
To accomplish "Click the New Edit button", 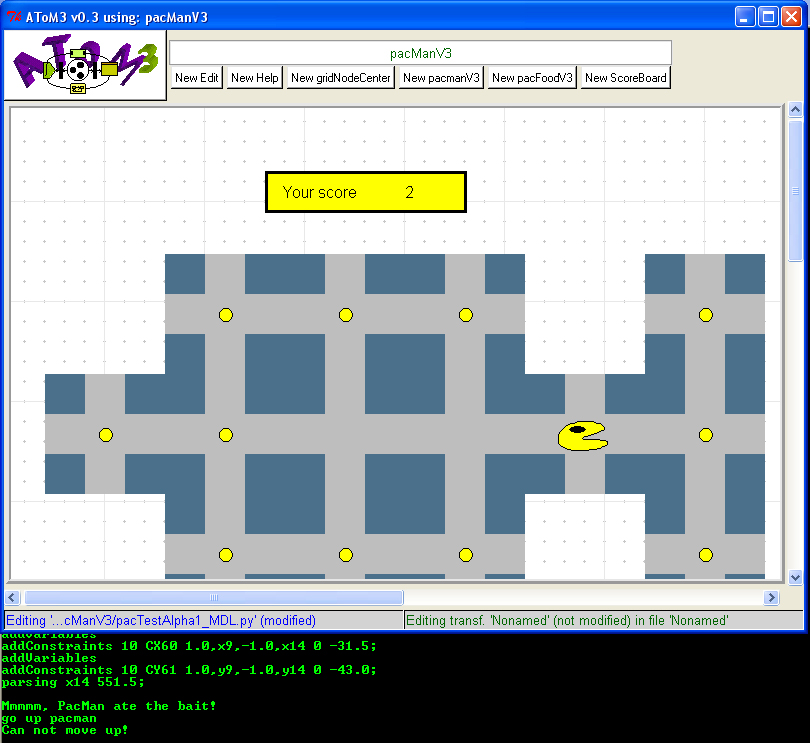I will tap(196, 77).
